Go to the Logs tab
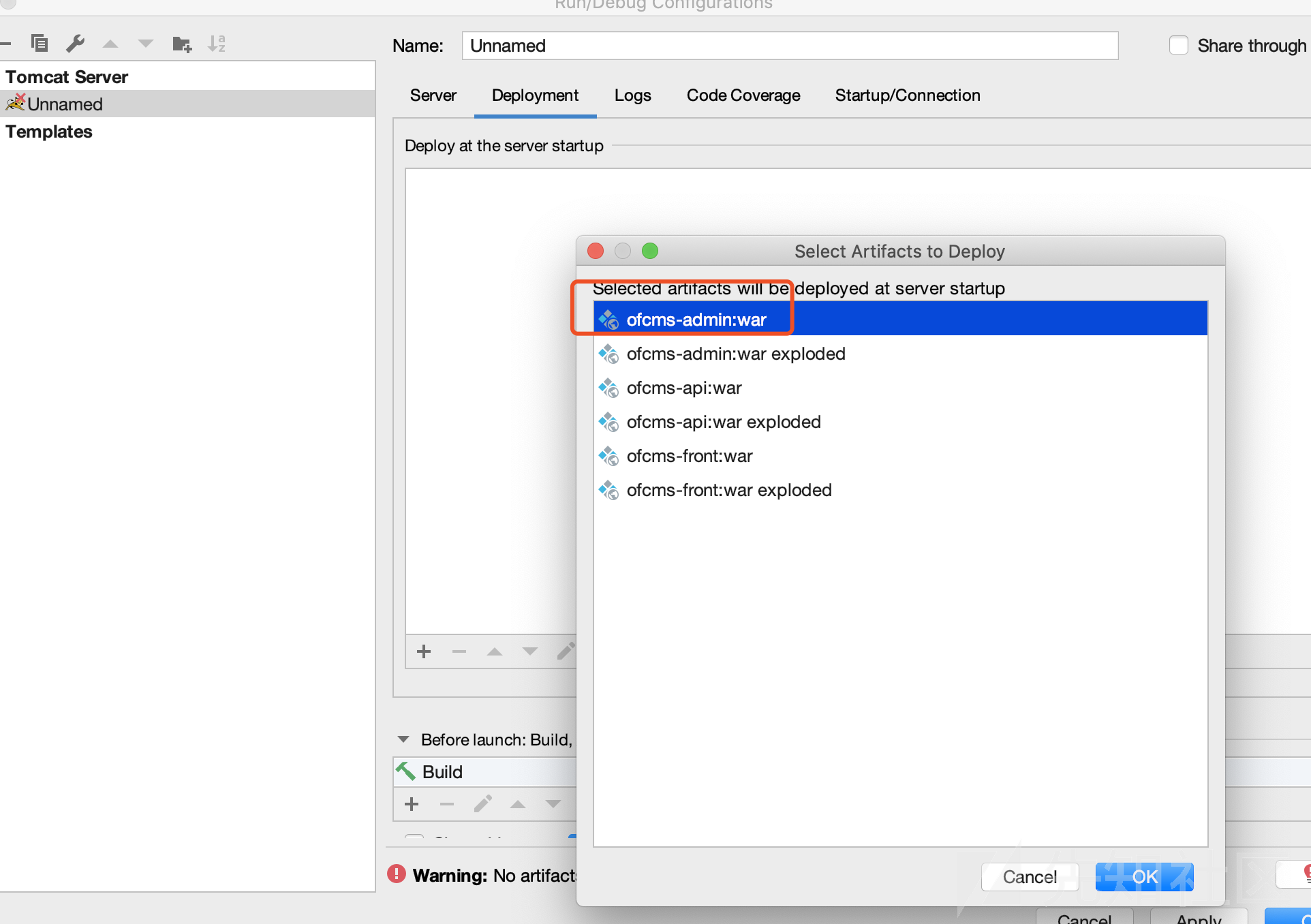Viewport: 1311px width, 924px height. tap(633, 95)
